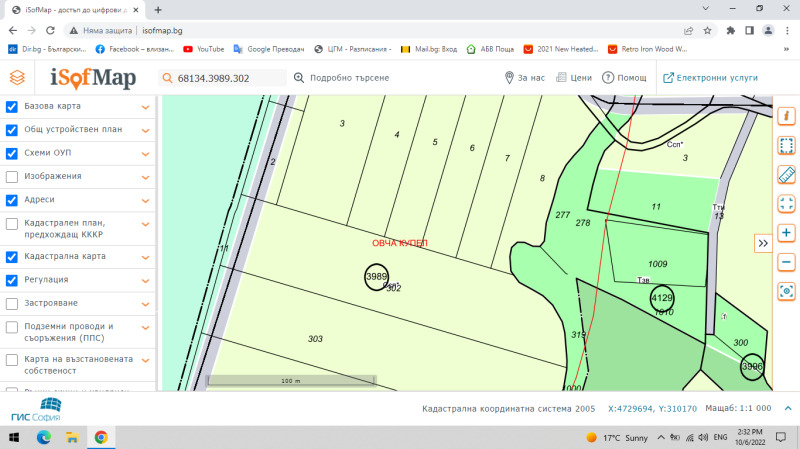Uncheck the Схеми ОУП layer
Image resolution: width=800 pixels, height=449 pixels.
[12, 154]
